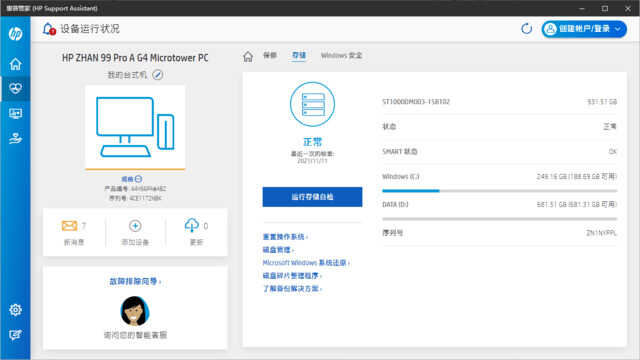Open the 故障排除向导 link
Image resolution: width=640 pixels, height=360 pixels.
click(135, 281)
